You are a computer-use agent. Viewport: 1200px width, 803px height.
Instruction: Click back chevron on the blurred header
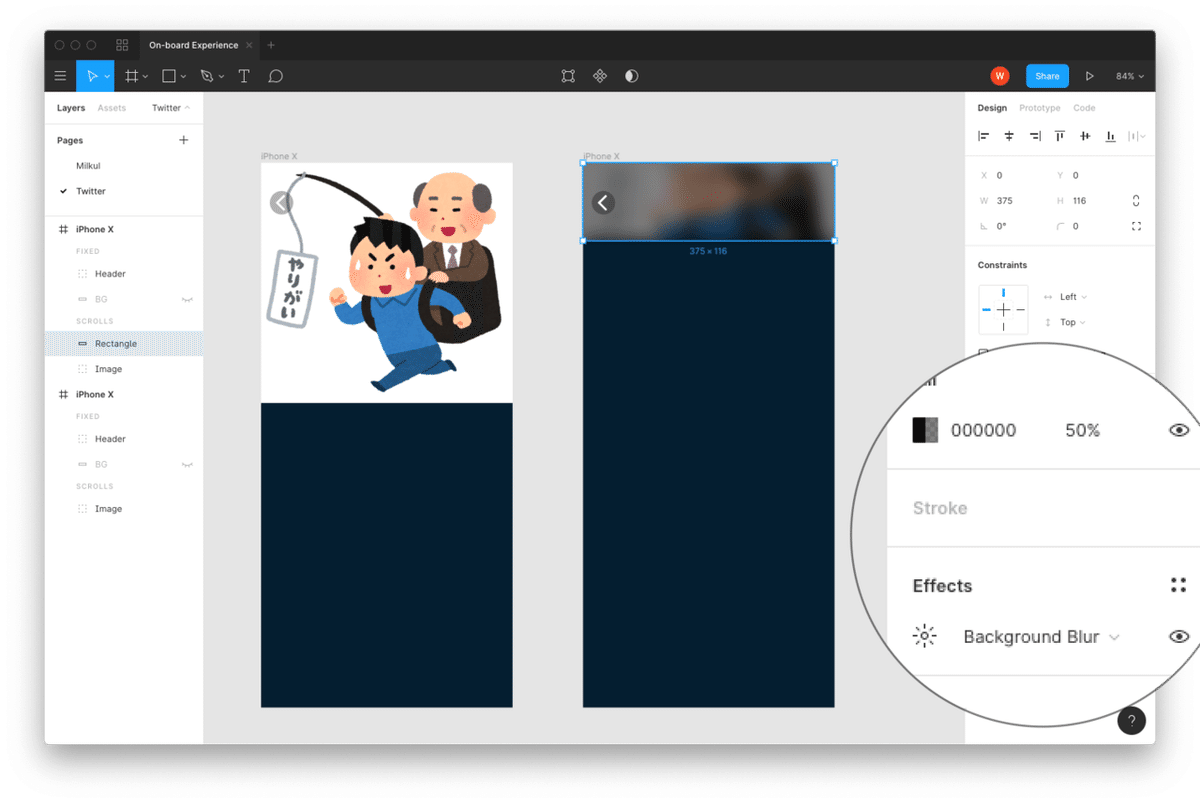tap(603, 203)
